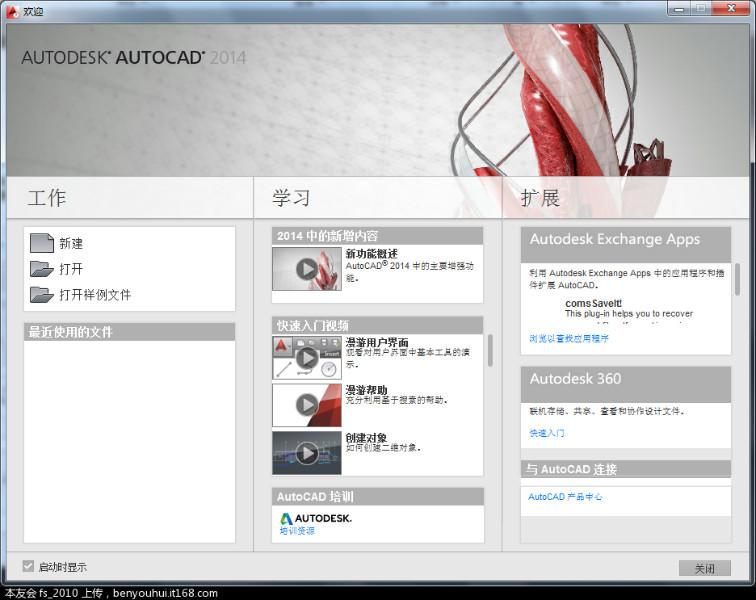Open the 培训资源 training resources link
The width and height of the screenshot is (756, 600).
pos(297,531)
